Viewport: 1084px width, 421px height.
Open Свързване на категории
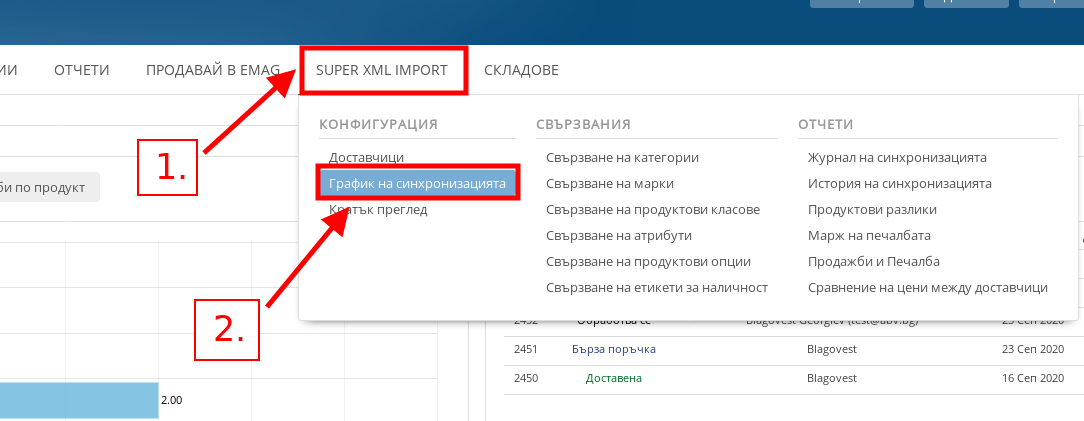click(622, 158)
